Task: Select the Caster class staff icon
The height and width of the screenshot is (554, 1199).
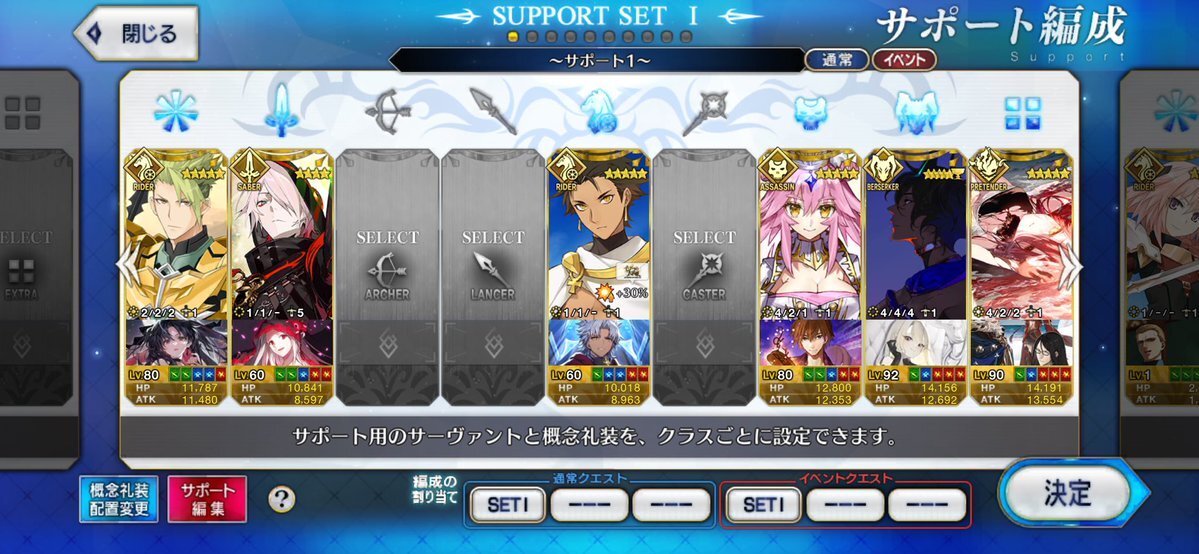Action: [704, 112]
